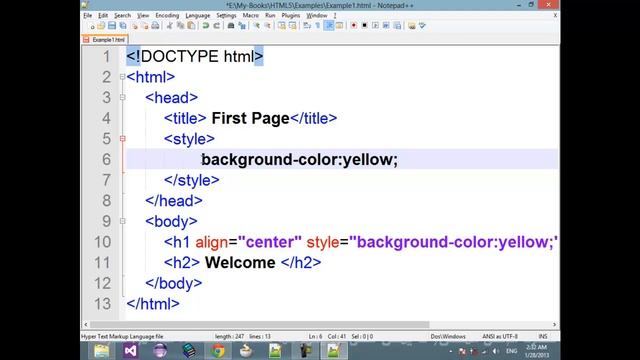Toggle Word Wrap toolbar button
Image resolution: width=640 pixels, height=360 pixels.
point(307,26)
